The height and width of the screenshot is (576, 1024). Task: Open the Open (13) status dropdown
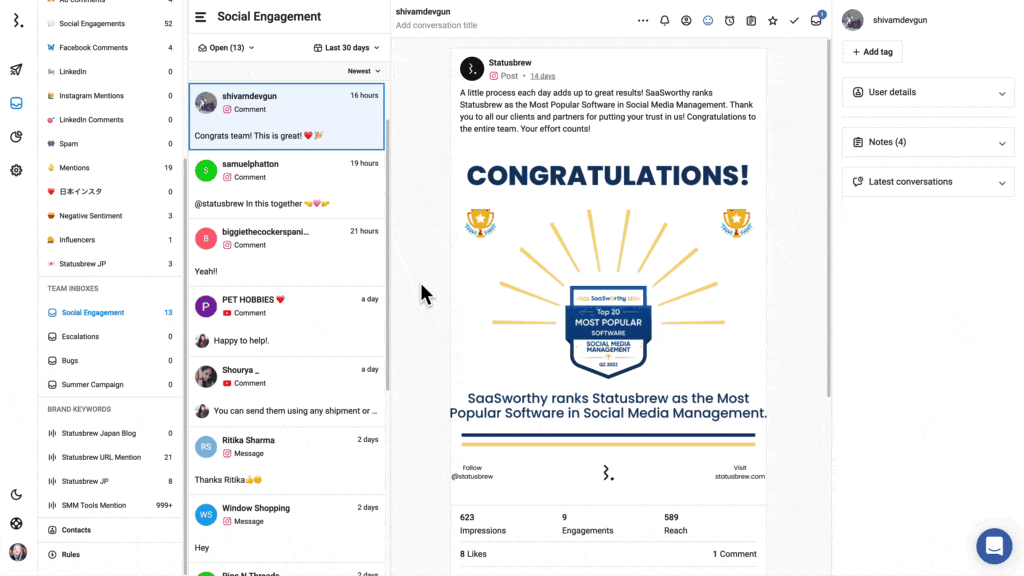[x=226, y=47]
